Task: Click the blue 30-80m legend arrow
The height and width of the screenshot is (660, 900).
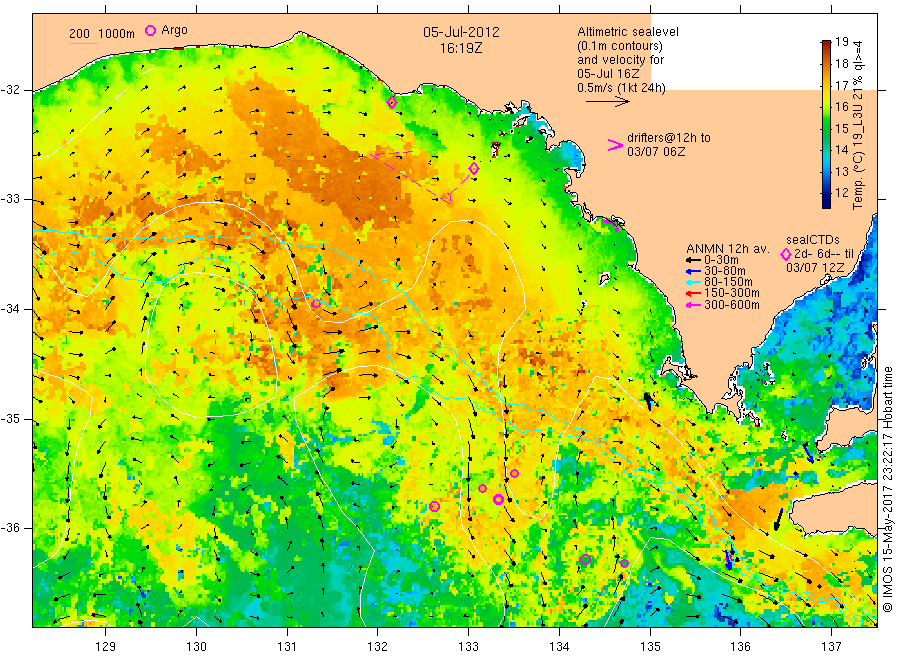Action: pyautogui.click(x=694, y=271)
